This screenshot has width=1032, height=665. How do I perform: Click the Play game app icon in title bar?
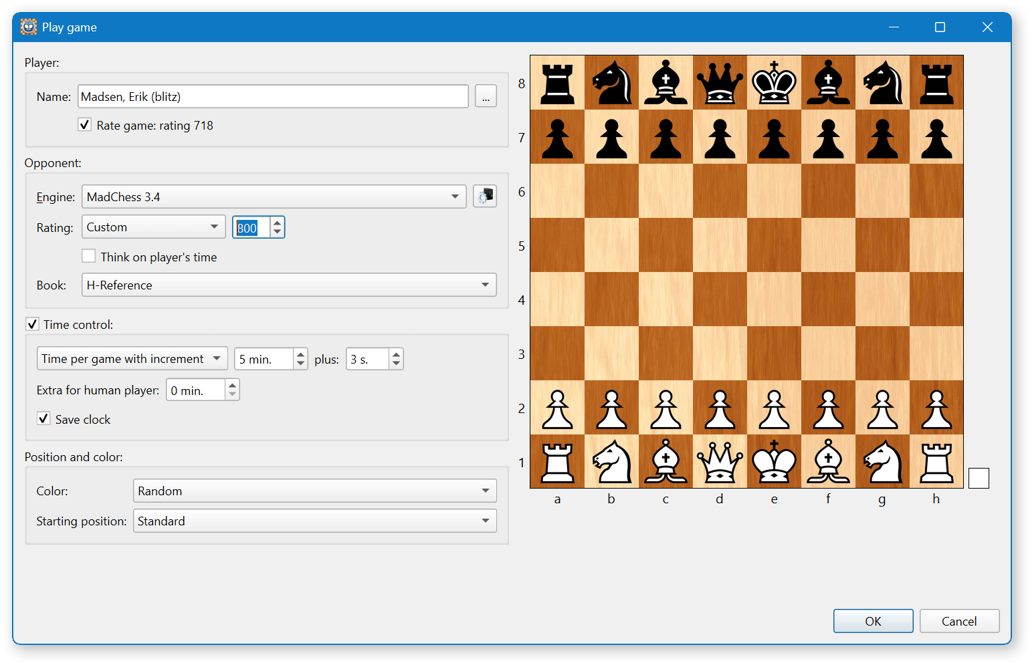28,27
